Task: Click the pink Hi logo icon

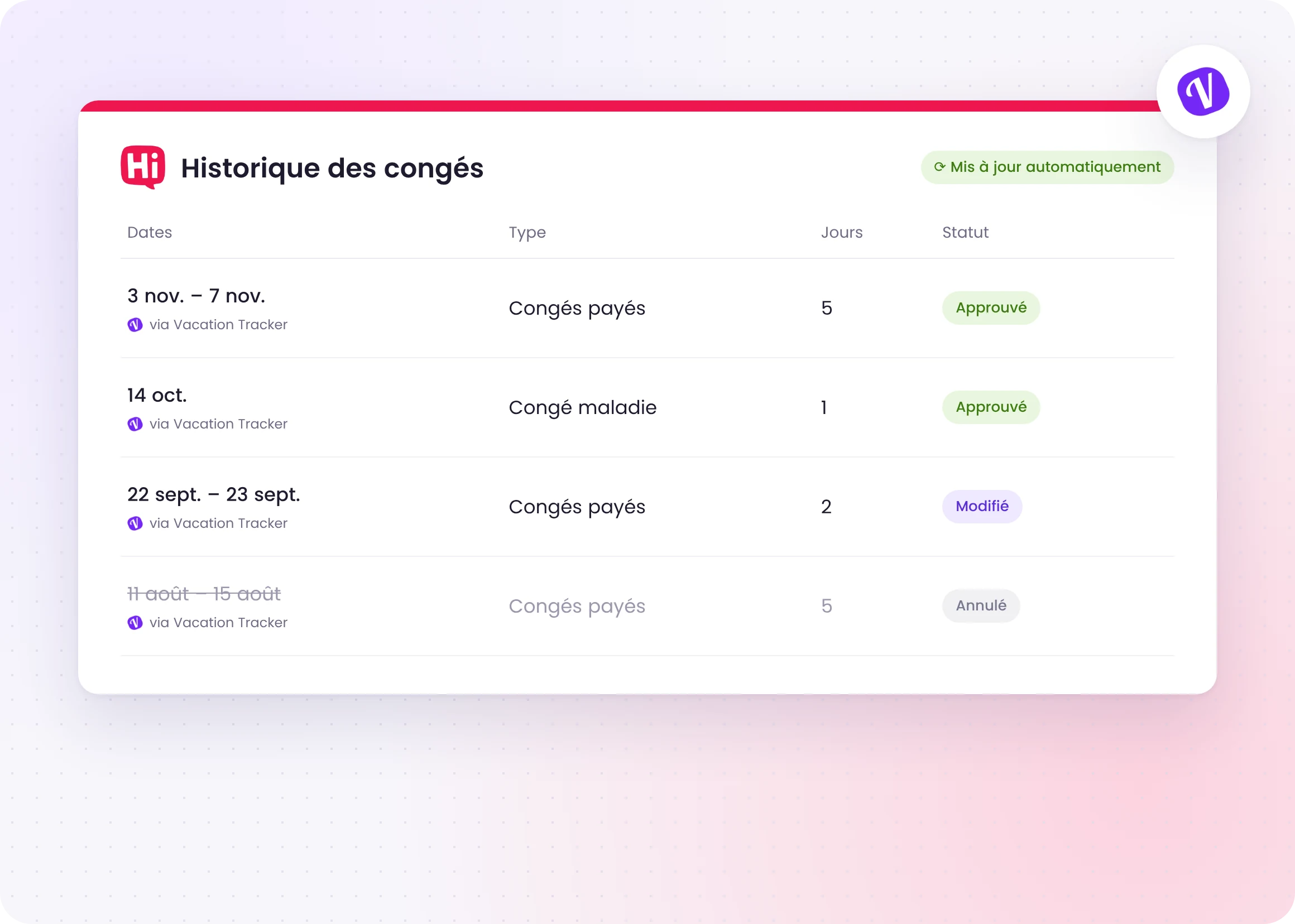Action: coord(143,167)
